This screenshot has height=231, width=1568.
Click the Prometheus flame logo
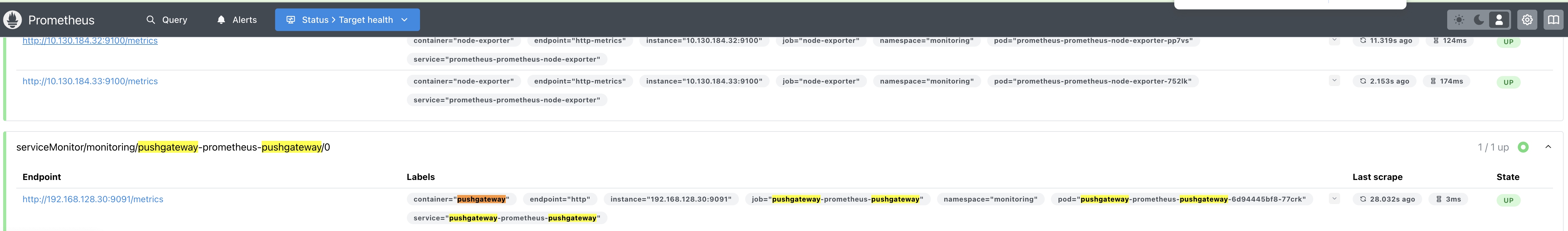click(12, 19)
